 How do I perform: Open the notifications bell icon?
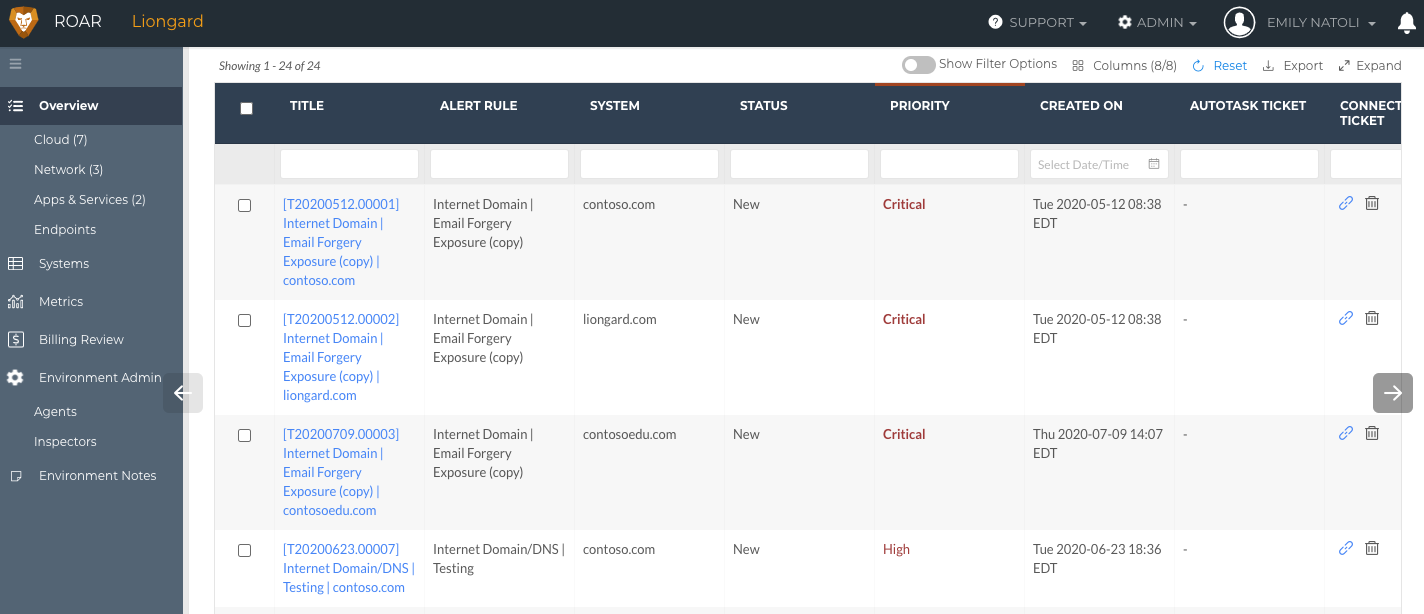pyautogui.click(x=1406, y=22)
